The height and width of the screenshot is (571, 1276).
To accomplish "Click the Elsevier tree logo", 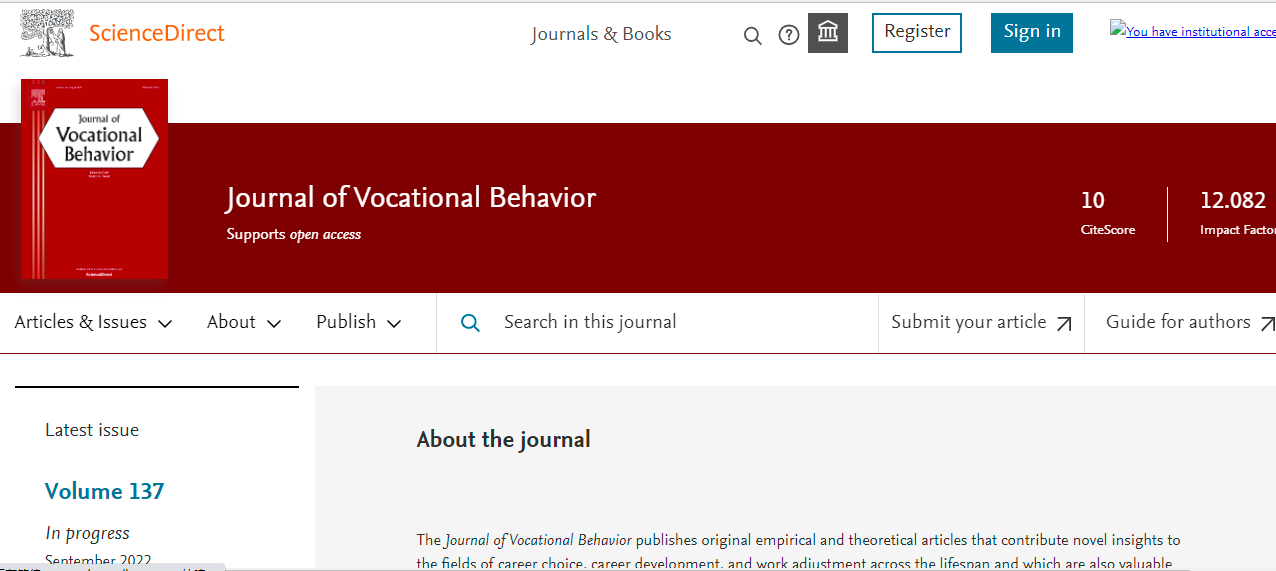I will [x=47, y=33].
